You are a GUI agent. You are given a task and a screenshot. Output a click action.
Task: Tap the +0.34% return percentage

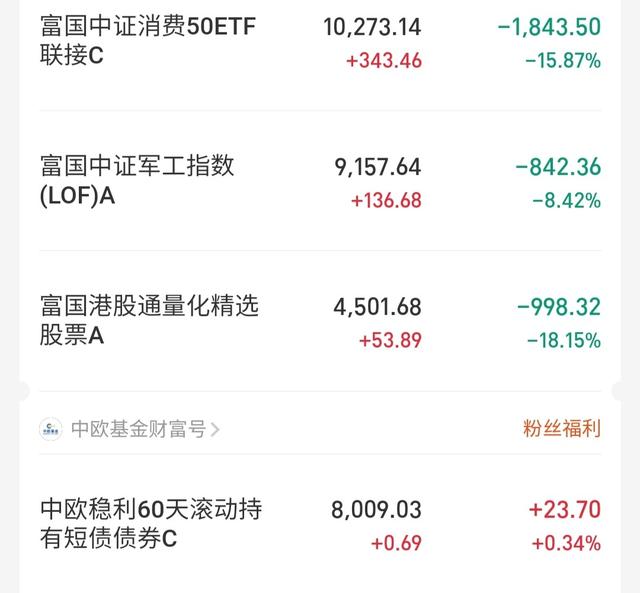pyautogui.click(x=567, y=543)
